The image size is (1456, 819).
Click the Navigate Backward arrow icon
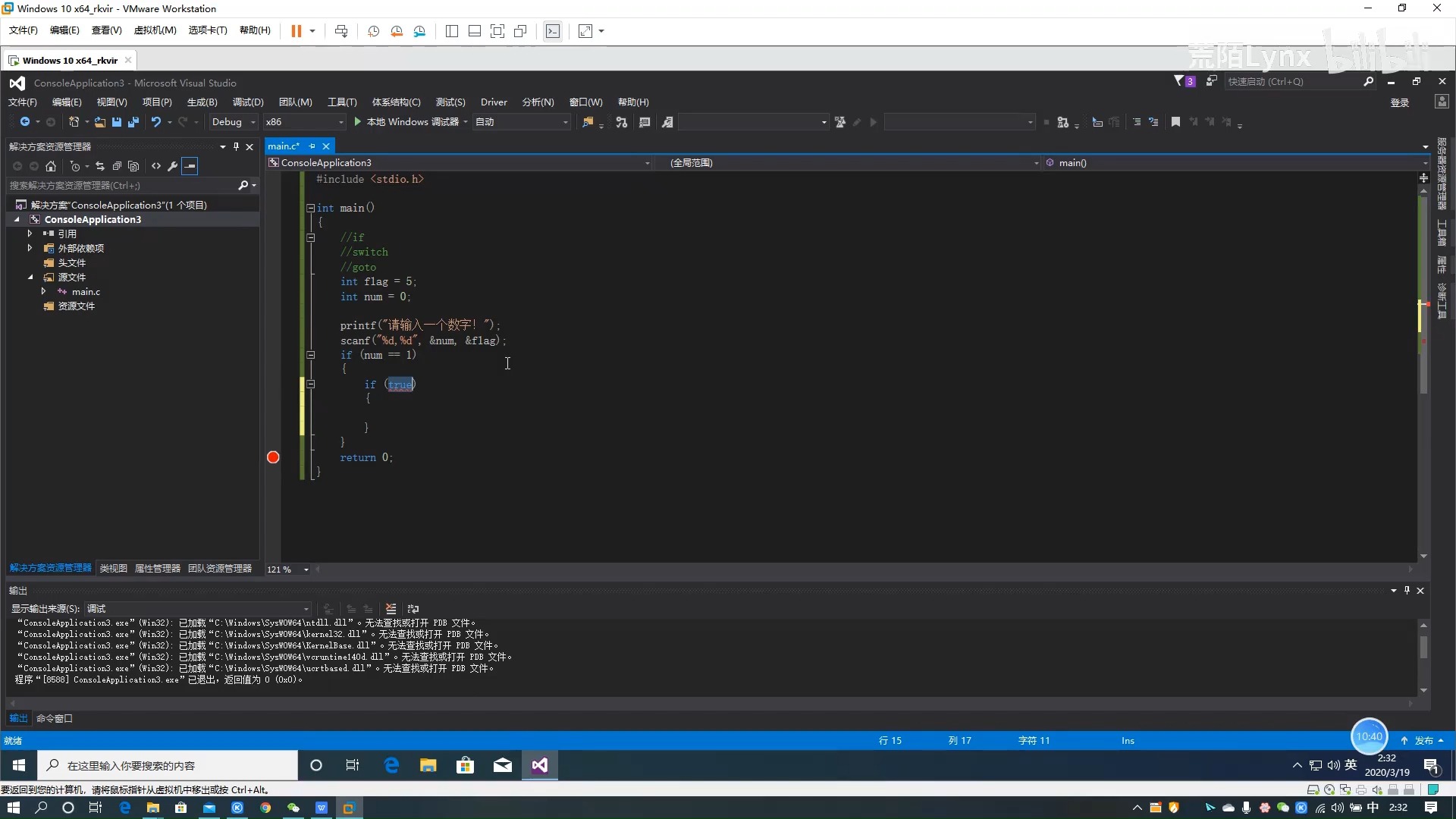pos(25,122)
